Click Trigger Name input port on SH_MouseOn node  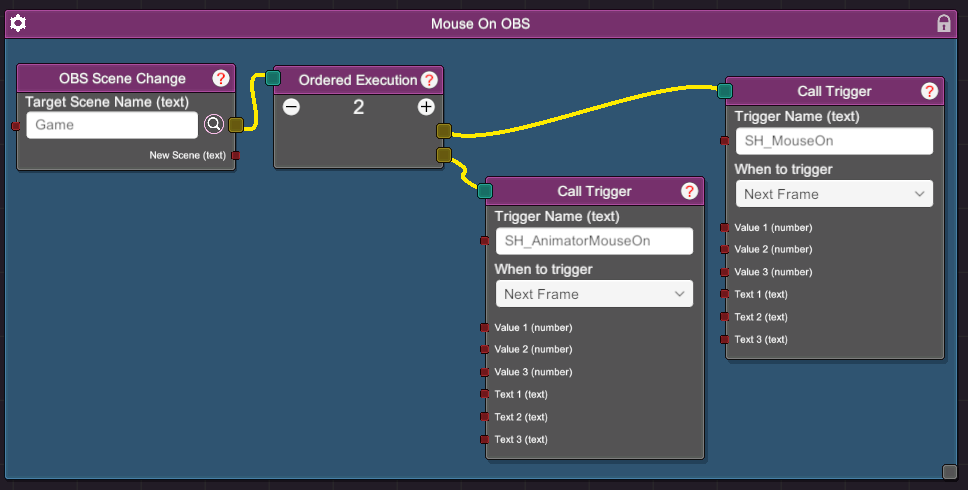725,141
